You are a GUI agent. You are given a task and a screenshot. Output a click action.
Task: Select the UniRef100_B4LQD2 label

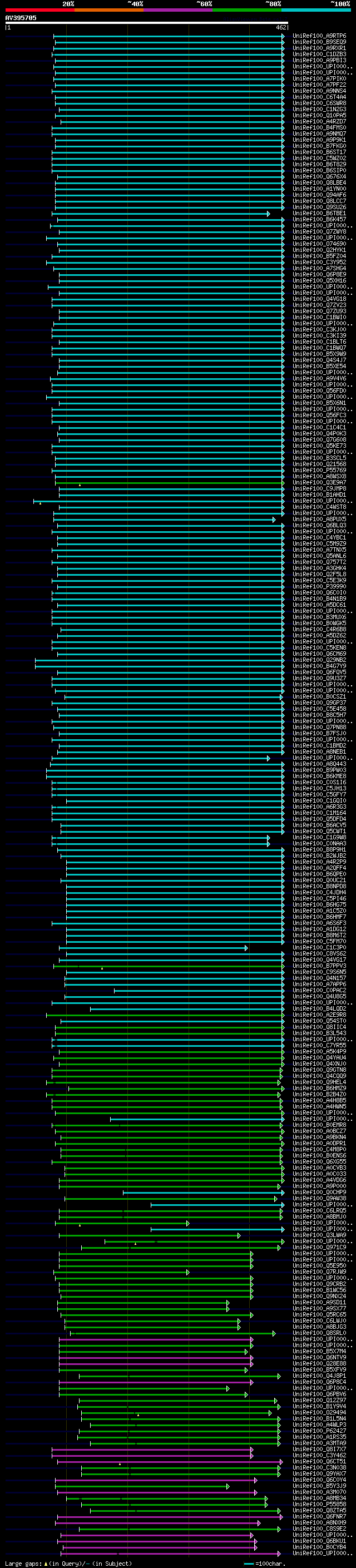click(319, 1008)
